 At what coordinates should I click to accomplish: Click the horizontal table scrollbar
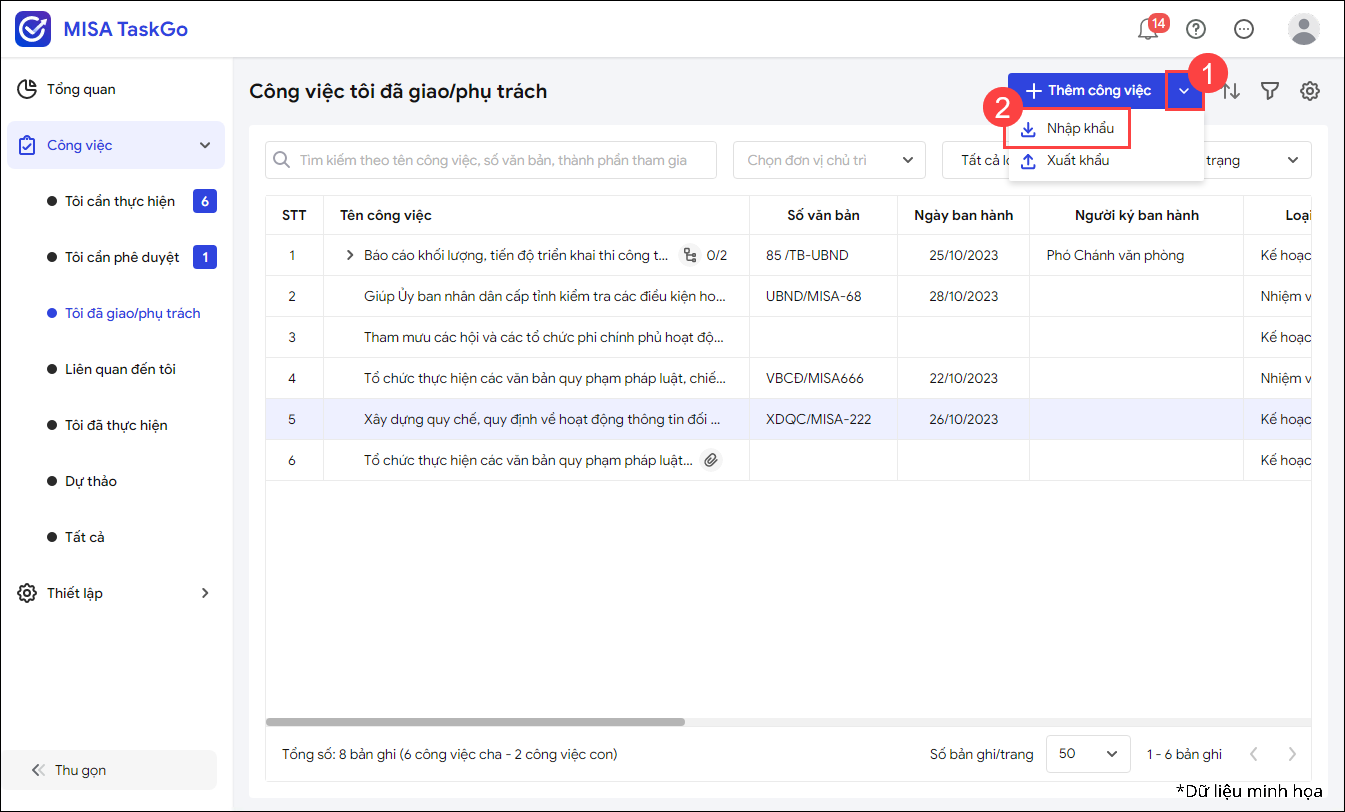click(x=475, y=721)
